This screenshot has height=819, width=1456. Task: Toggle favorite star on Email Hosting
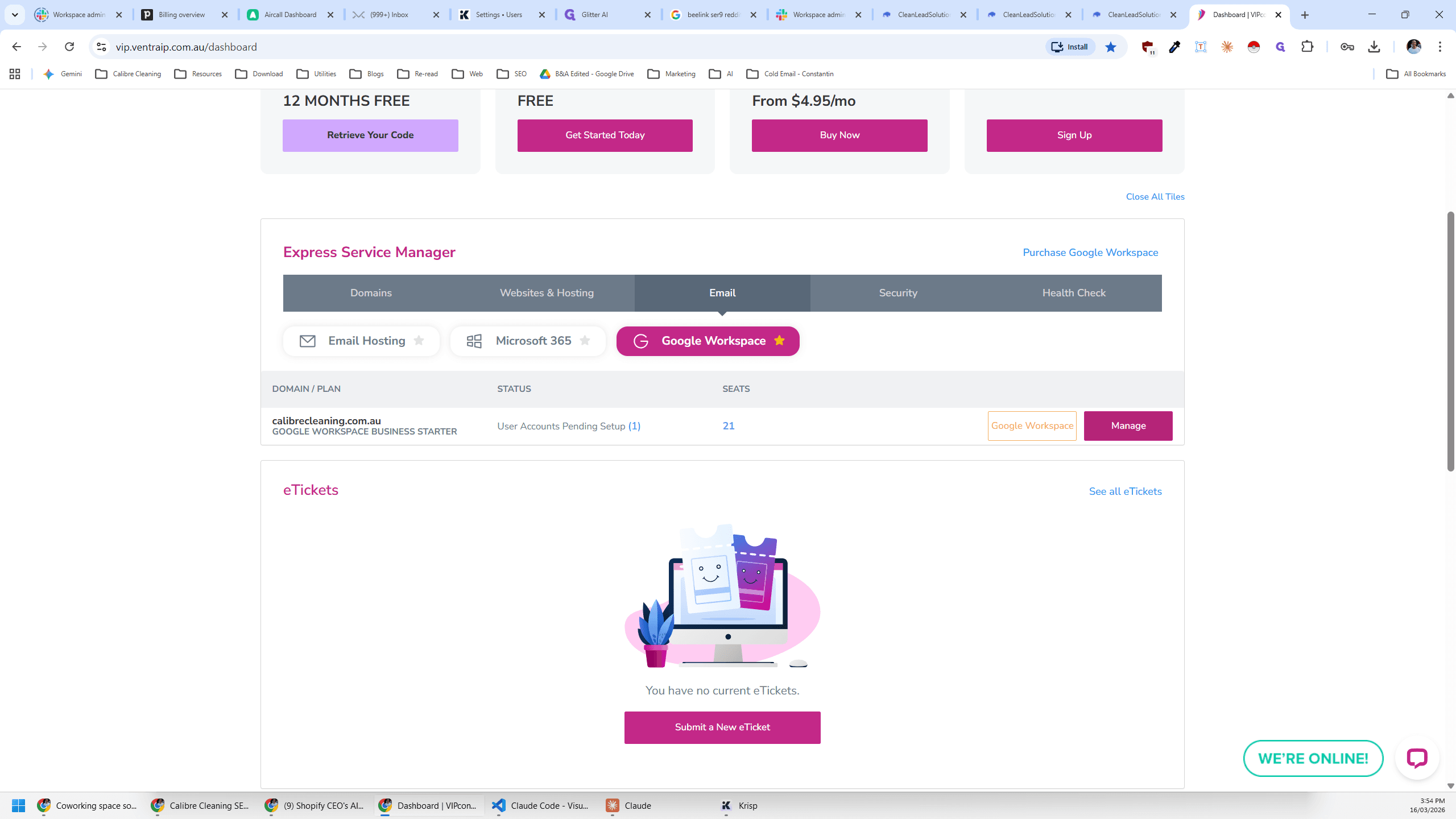tap(419, 341)
